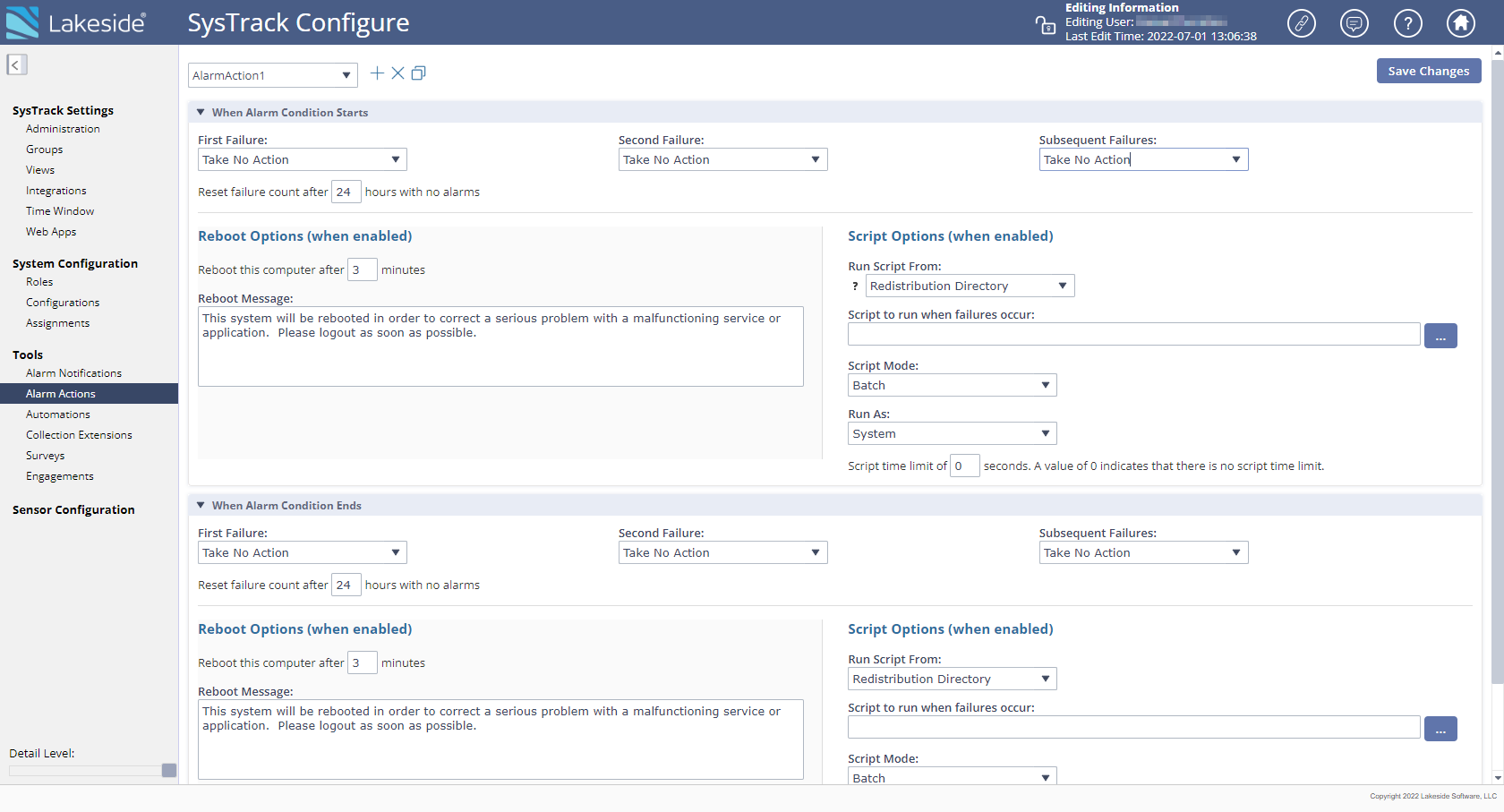Open the Script Mode Batch dropdown
The image size is (1504, 812).
click(x=952, y=386)
